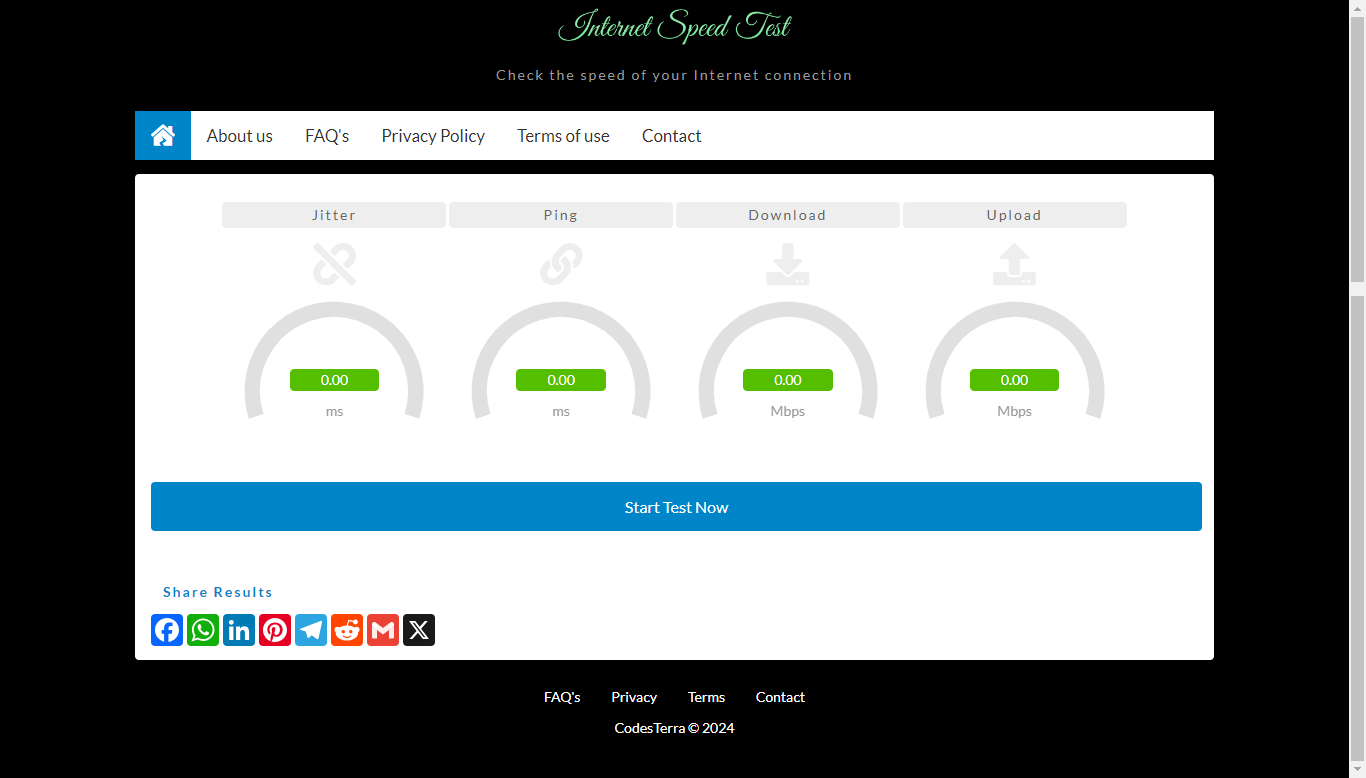Open the Contact page from the navigation bar

671,135
